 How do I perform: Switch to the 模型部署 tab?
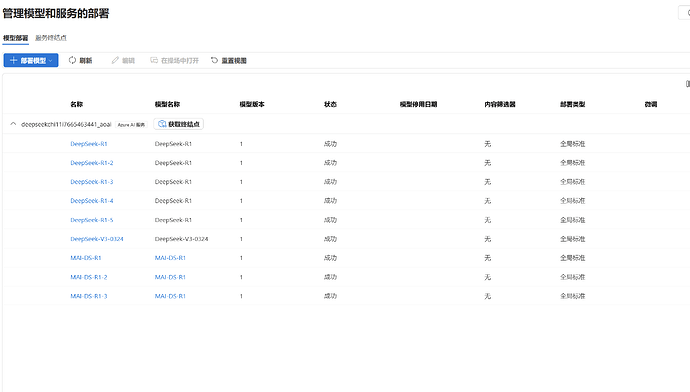click(x=15, y=38)
